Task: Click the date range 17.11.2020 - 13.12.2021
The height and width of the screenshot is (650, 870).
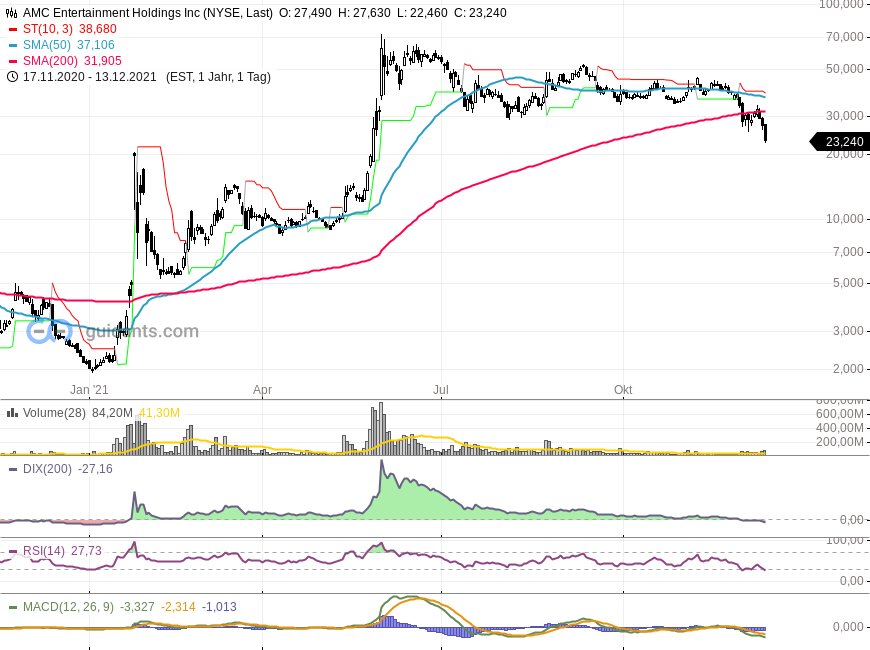Action: point(89,77)
